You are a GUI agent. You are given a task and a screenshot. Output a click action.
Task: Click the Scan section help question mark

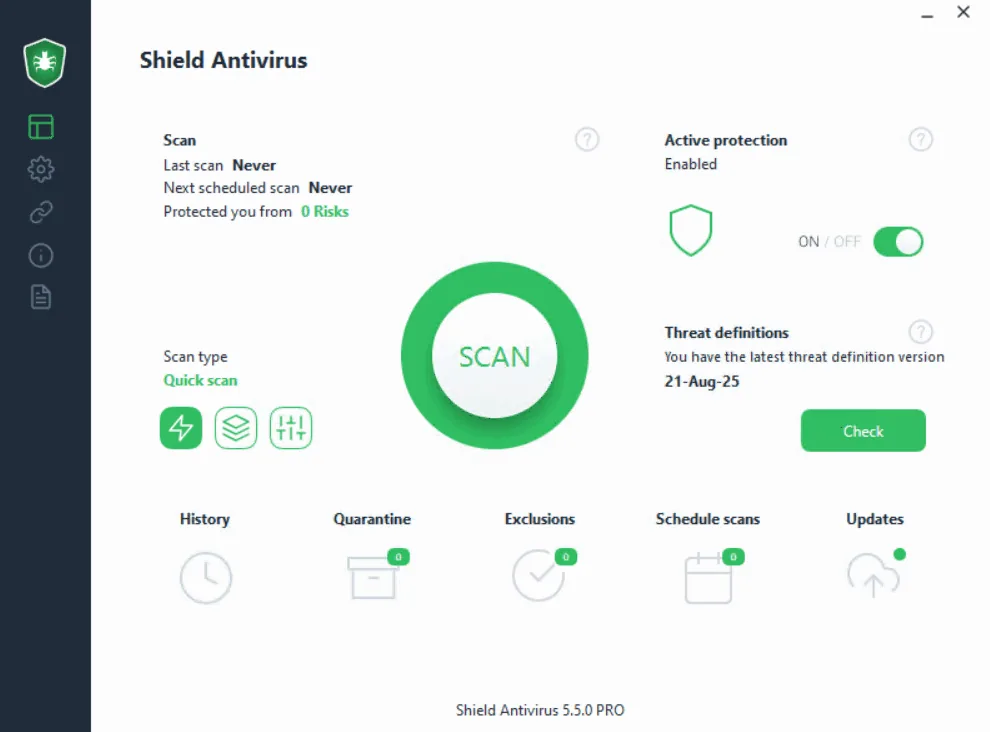coord(587,140)
